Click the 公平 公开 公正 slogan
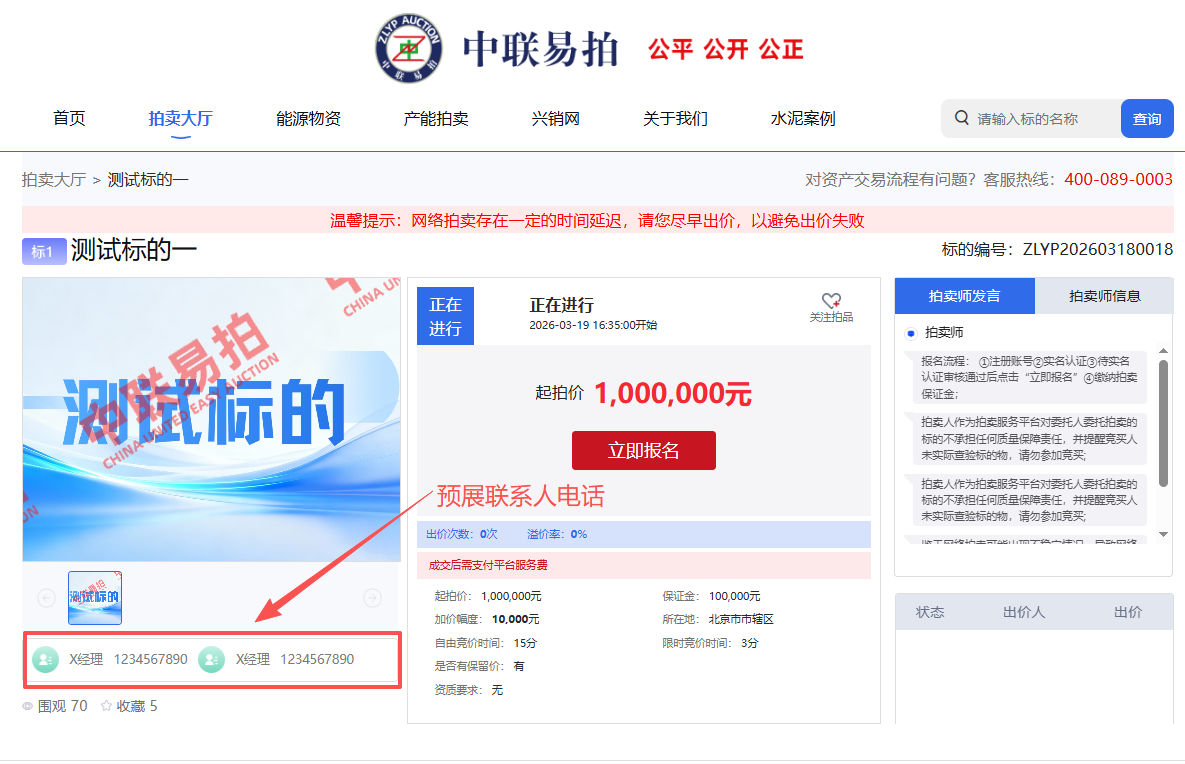1185x764 pixels. click(726, 50)
